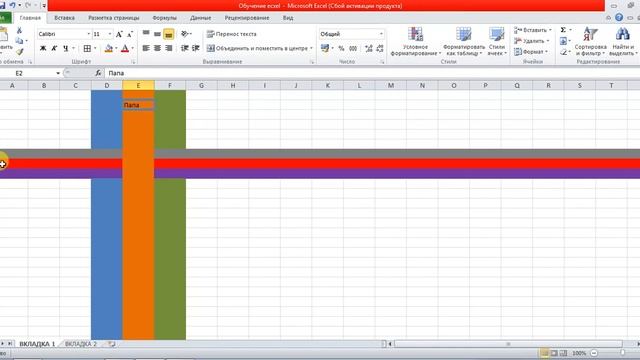
Task: Apply comma thousands separator format
Action: tap(353, 48)
